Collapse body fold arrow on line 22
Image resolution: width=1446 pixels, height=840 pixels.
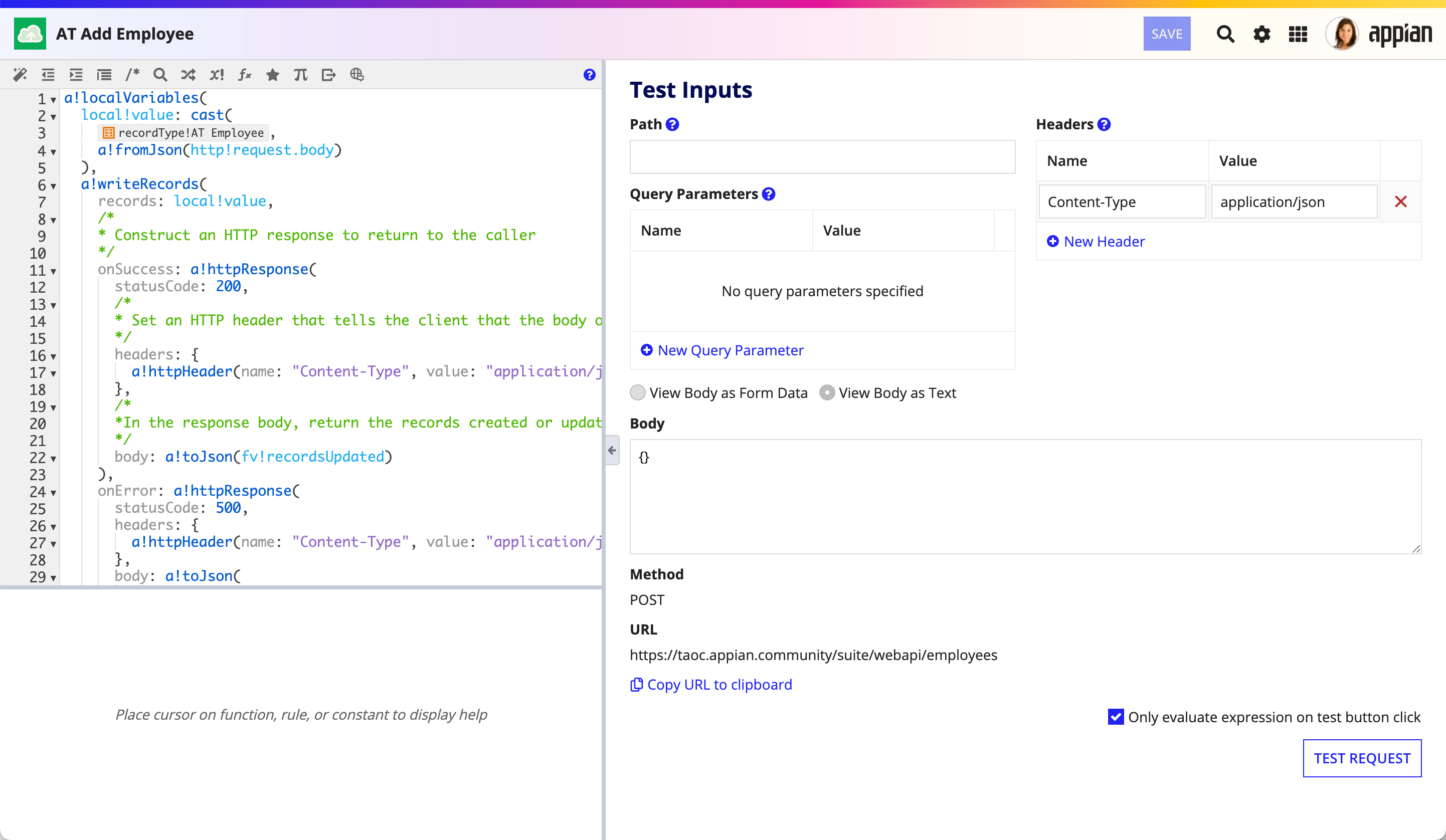pyautogui.click(x=53, y=459)
